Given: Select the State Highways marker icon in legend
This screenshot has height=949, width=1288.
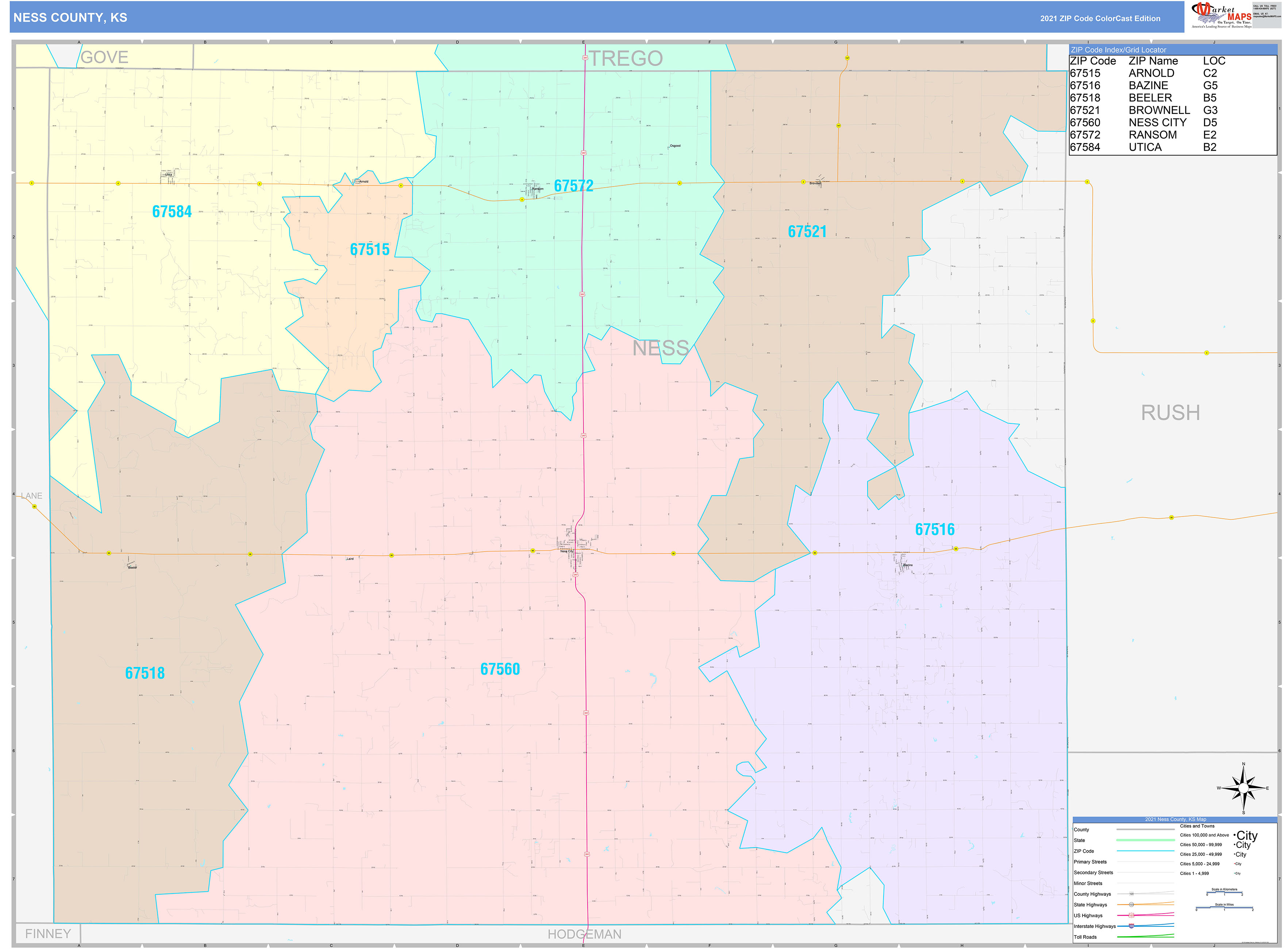Looking at the screenshot, I should pyautogui.click(x=1131, y=905).
